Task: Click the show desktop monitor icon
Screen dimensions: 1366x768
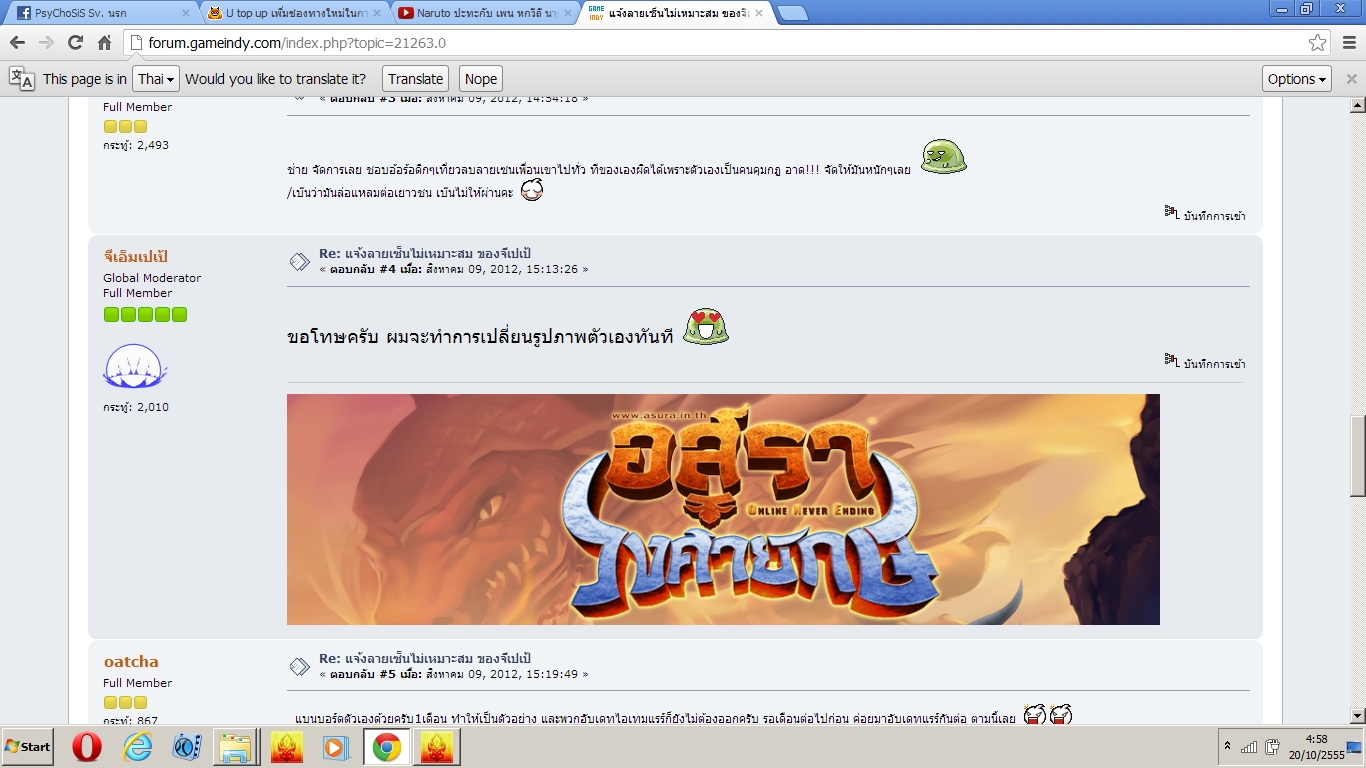Action: (x=1353, y=746)
